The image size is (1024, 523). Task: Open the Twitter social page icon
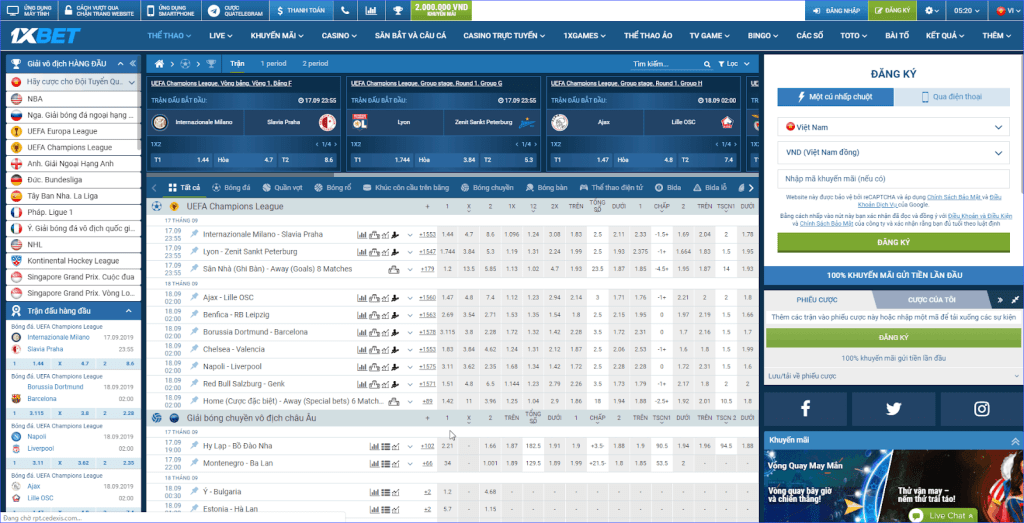tap(893, 408)
